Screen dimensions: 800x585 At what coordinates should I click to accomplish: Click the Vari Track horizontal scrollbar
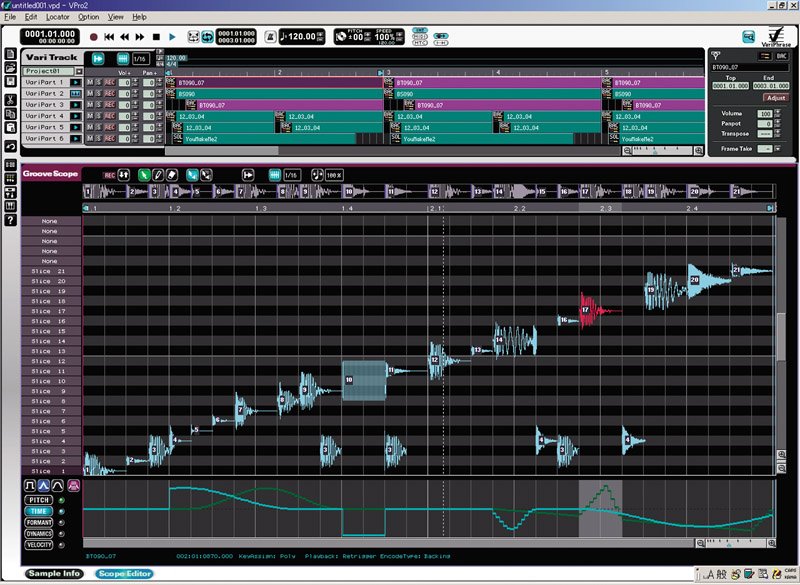(x=393, y=150)
